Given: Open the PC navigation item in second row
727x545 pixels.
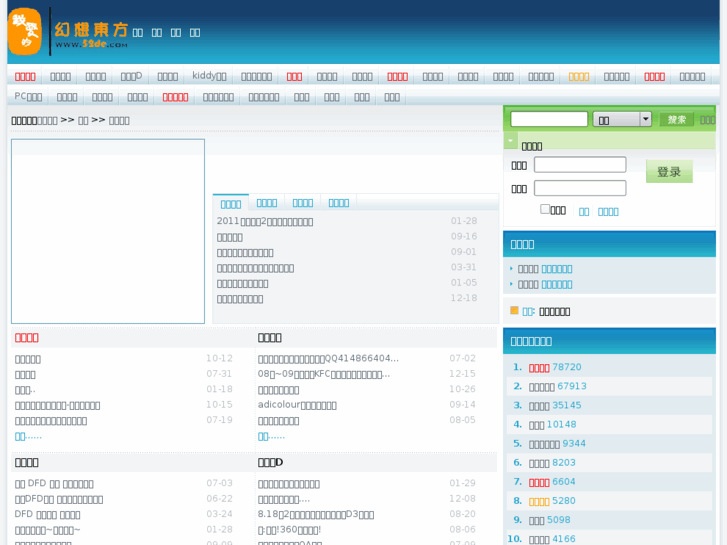Looking at the screenshot, I should [28, 97].
